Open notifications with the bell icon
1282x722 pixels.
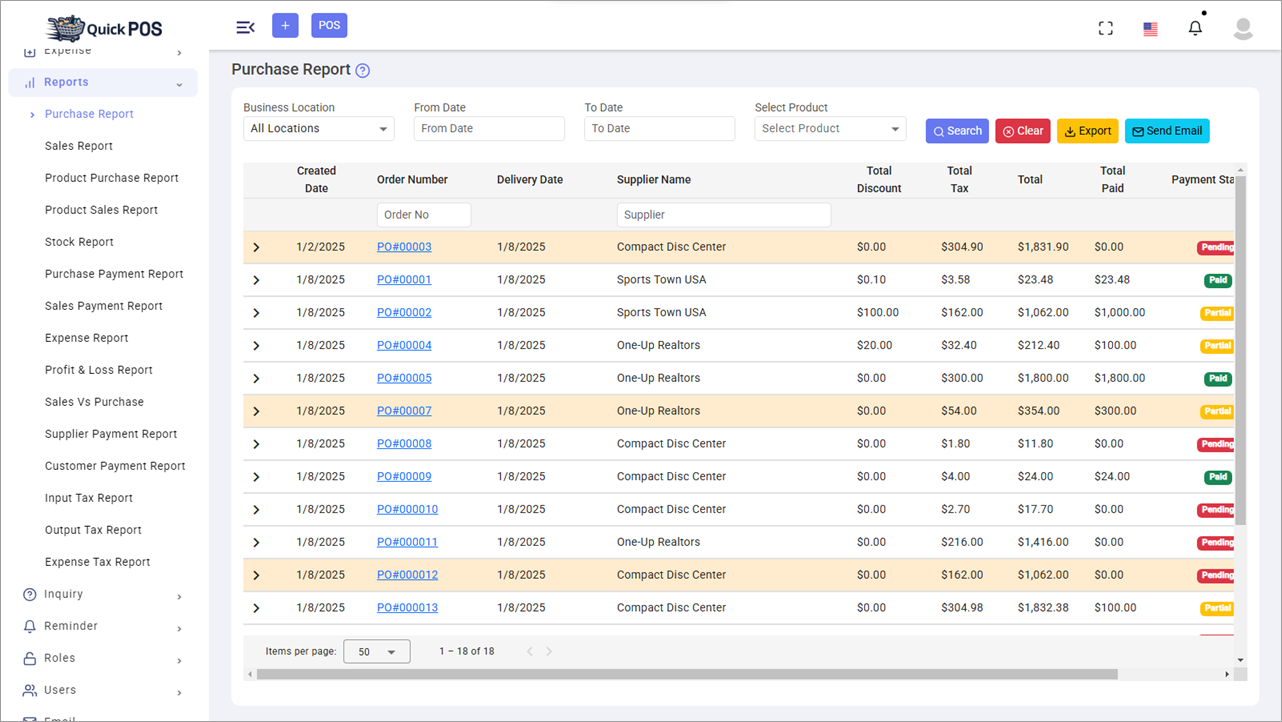click(1195, 27)
